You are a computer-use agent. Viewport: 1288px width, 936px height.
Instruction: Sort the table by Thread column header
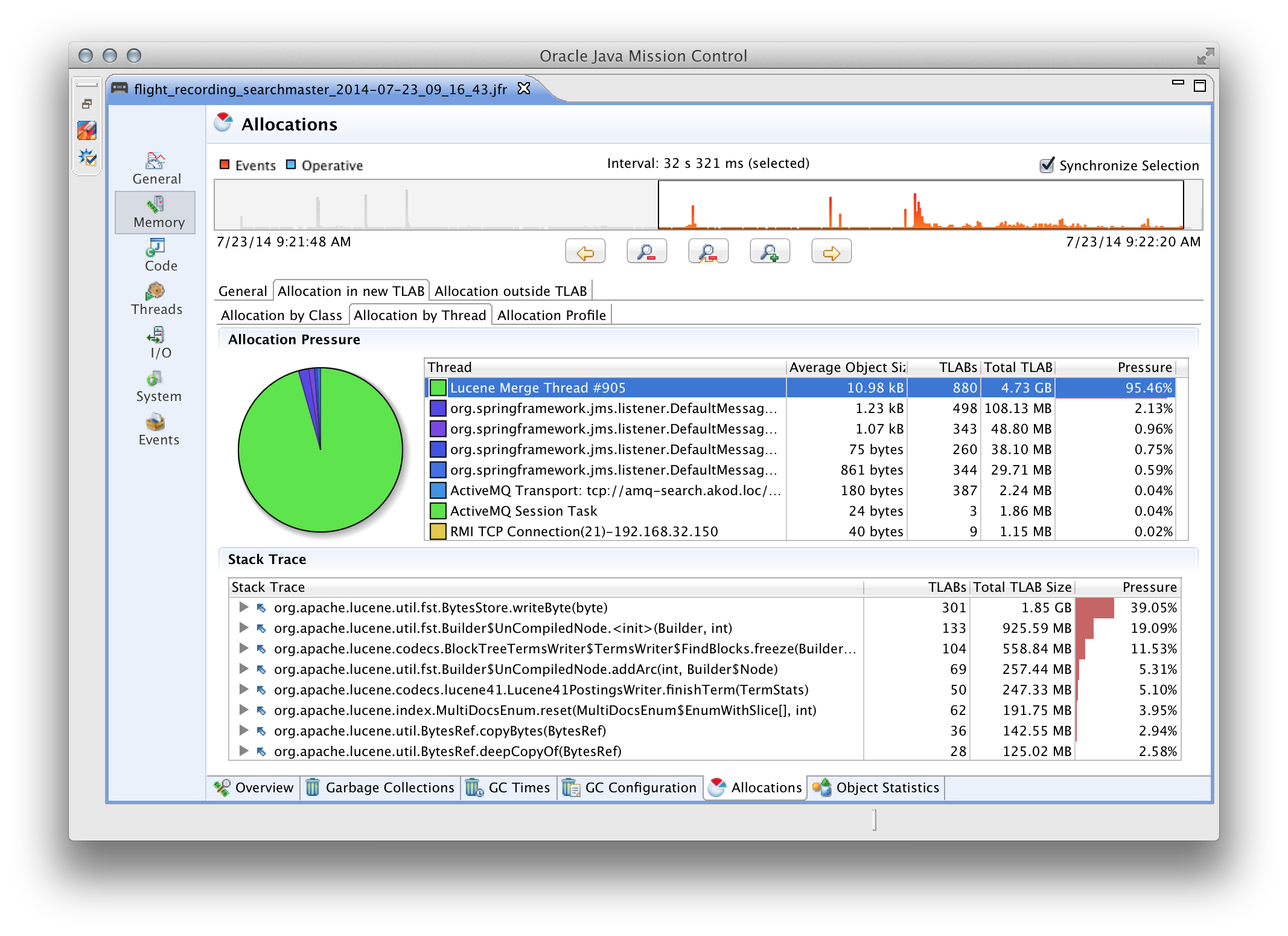[x=605, y=367]
